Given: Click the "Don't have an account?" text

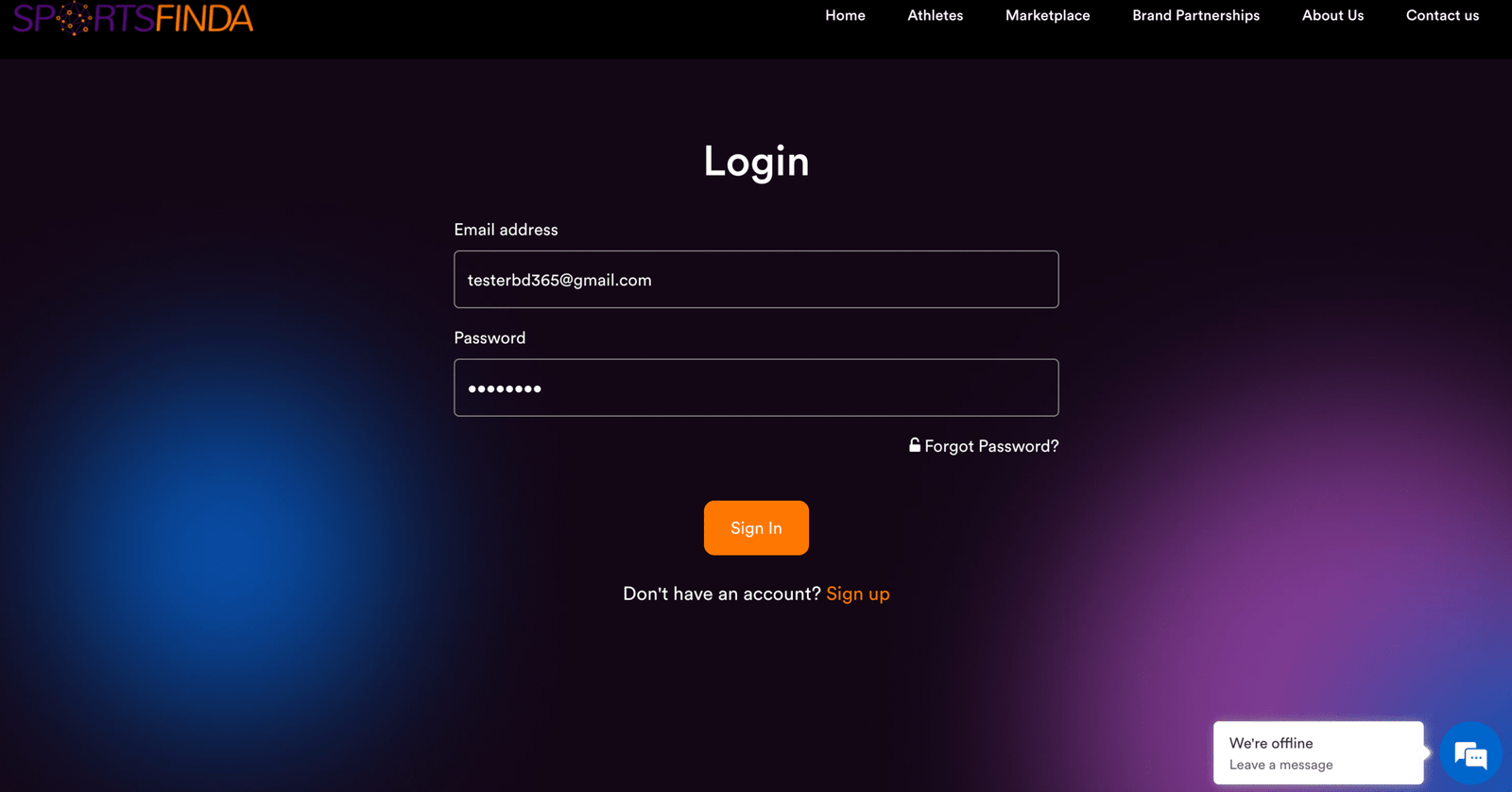Looking at the screenshot, I should point(722,594).
